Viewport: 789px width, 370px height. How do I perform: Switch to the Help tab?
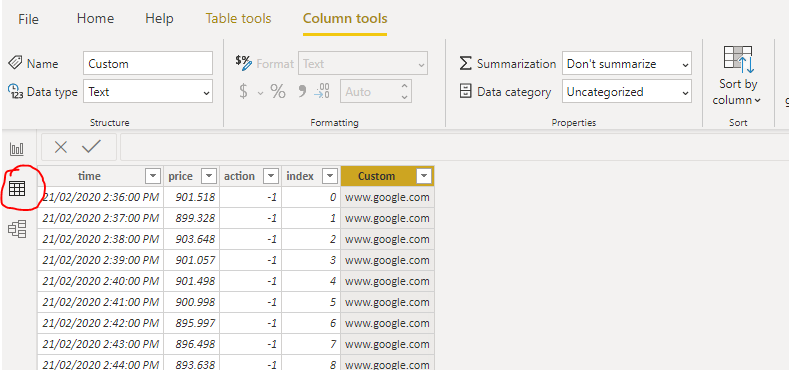click(159, 19)
